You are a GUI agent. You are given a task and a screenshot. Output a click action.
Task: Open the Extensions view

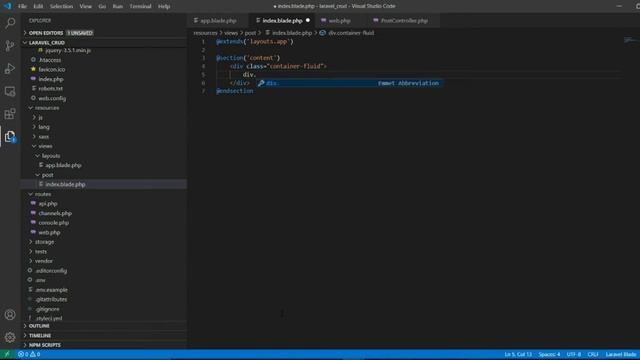(x=10, y=114)
